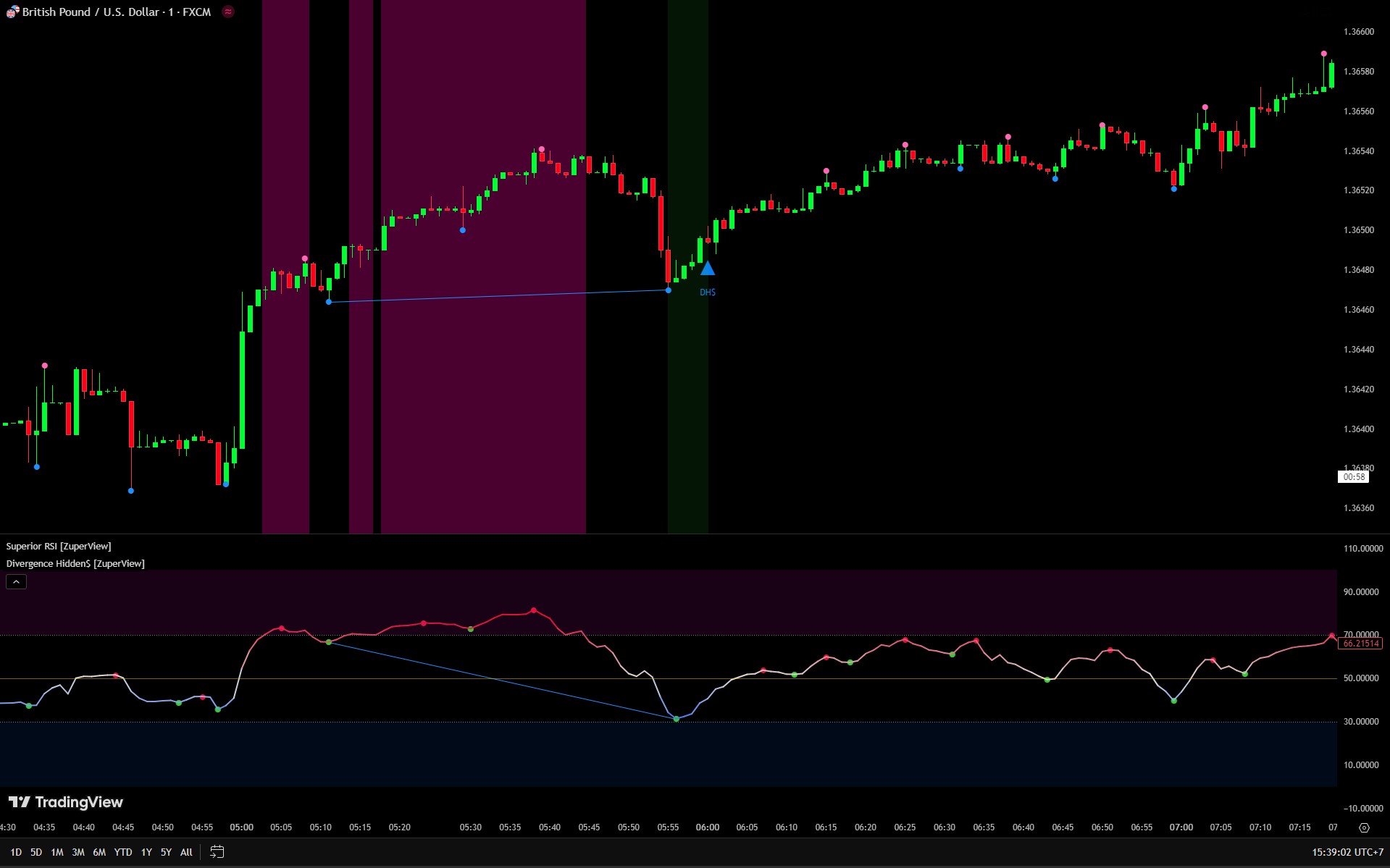Open time axis settings gear icon
This screenshot has width=1390, height=868.
coord(1364,827)
